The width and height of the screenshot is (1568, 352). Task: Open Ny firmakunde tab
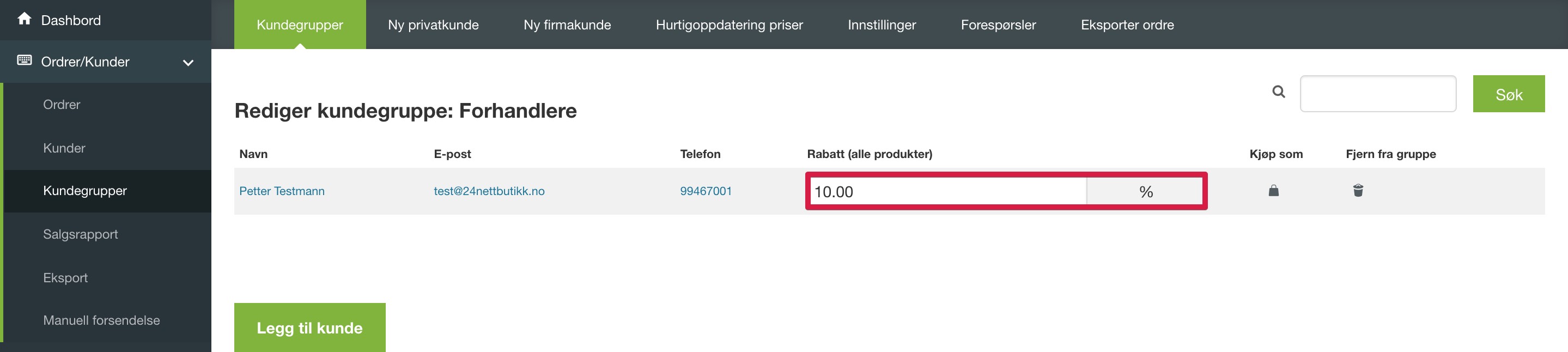tap(567, 25)
